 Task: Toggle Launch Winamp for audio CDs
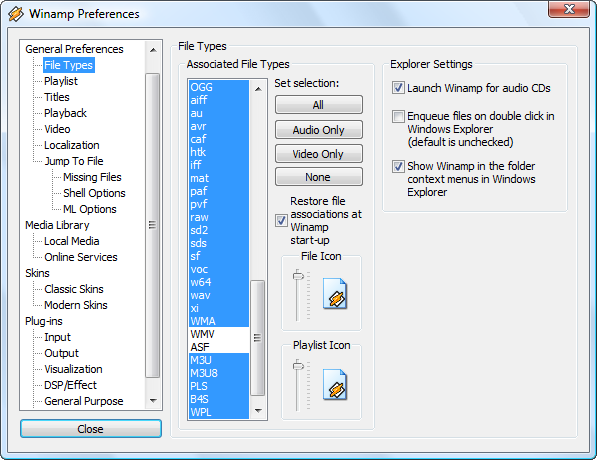(x=398, y=88)
